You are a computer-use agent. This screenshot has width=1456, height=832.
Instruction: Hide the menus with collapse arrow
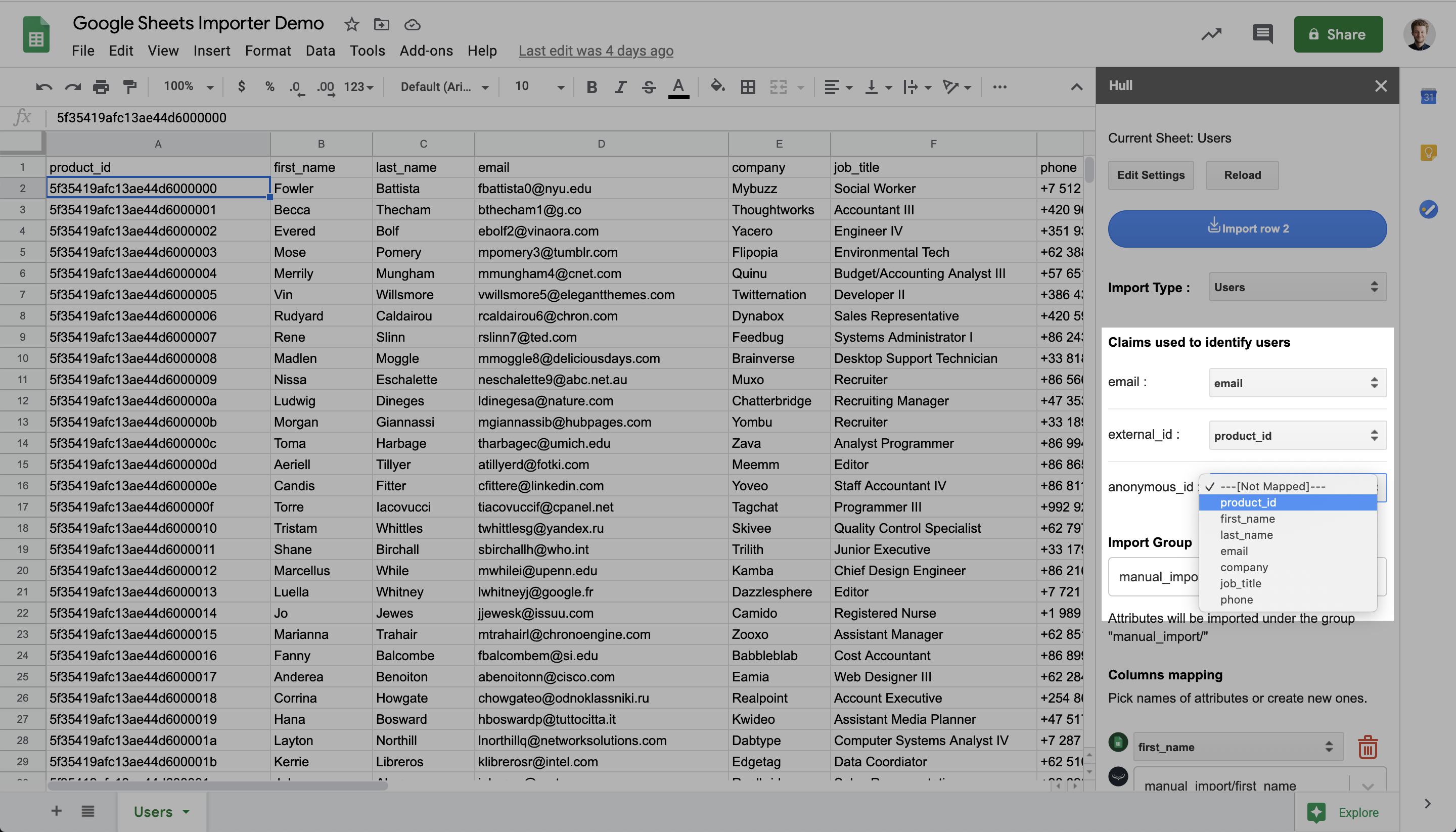click(x=1076, y=87)
